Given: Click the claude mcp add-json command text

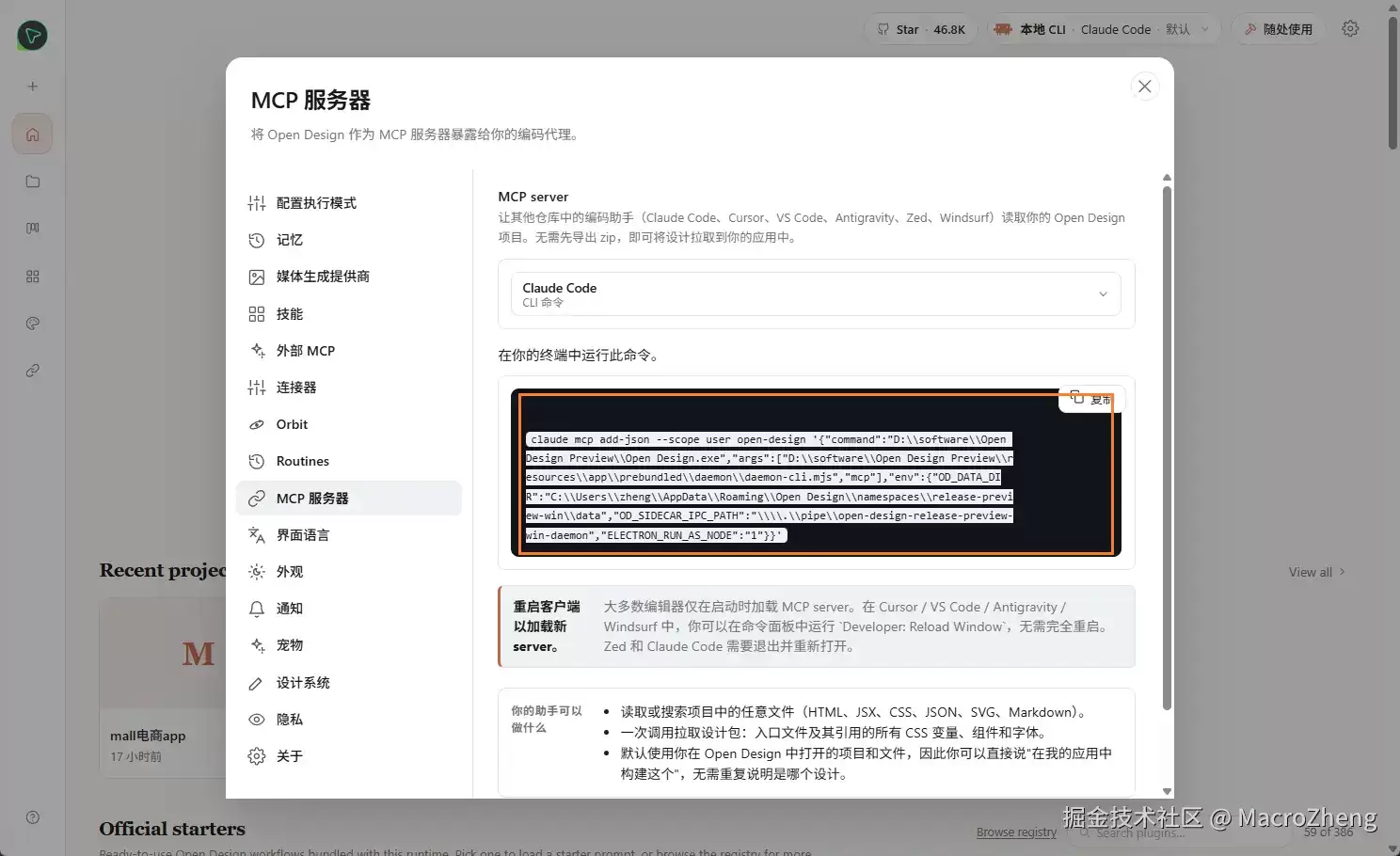Looking at the screenshot, I should click(769, 487).
